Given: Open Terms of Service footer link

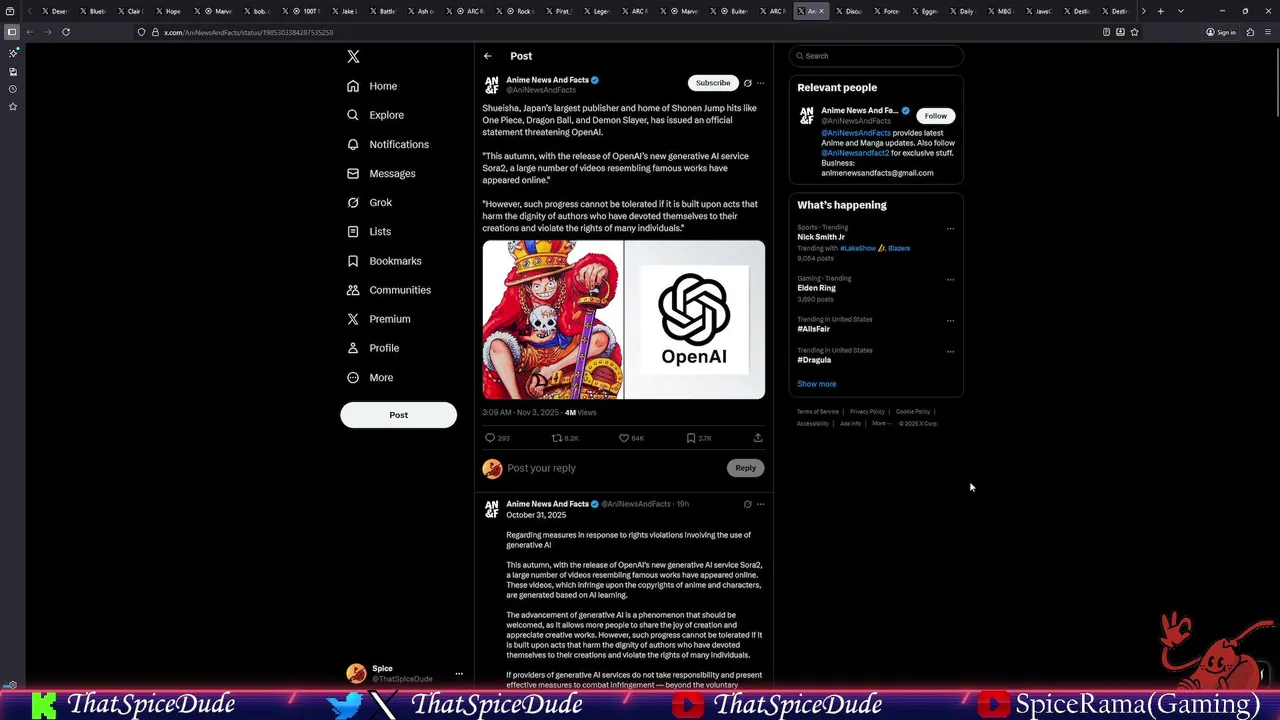Looking at the screenshot, I should coord(818,412).
